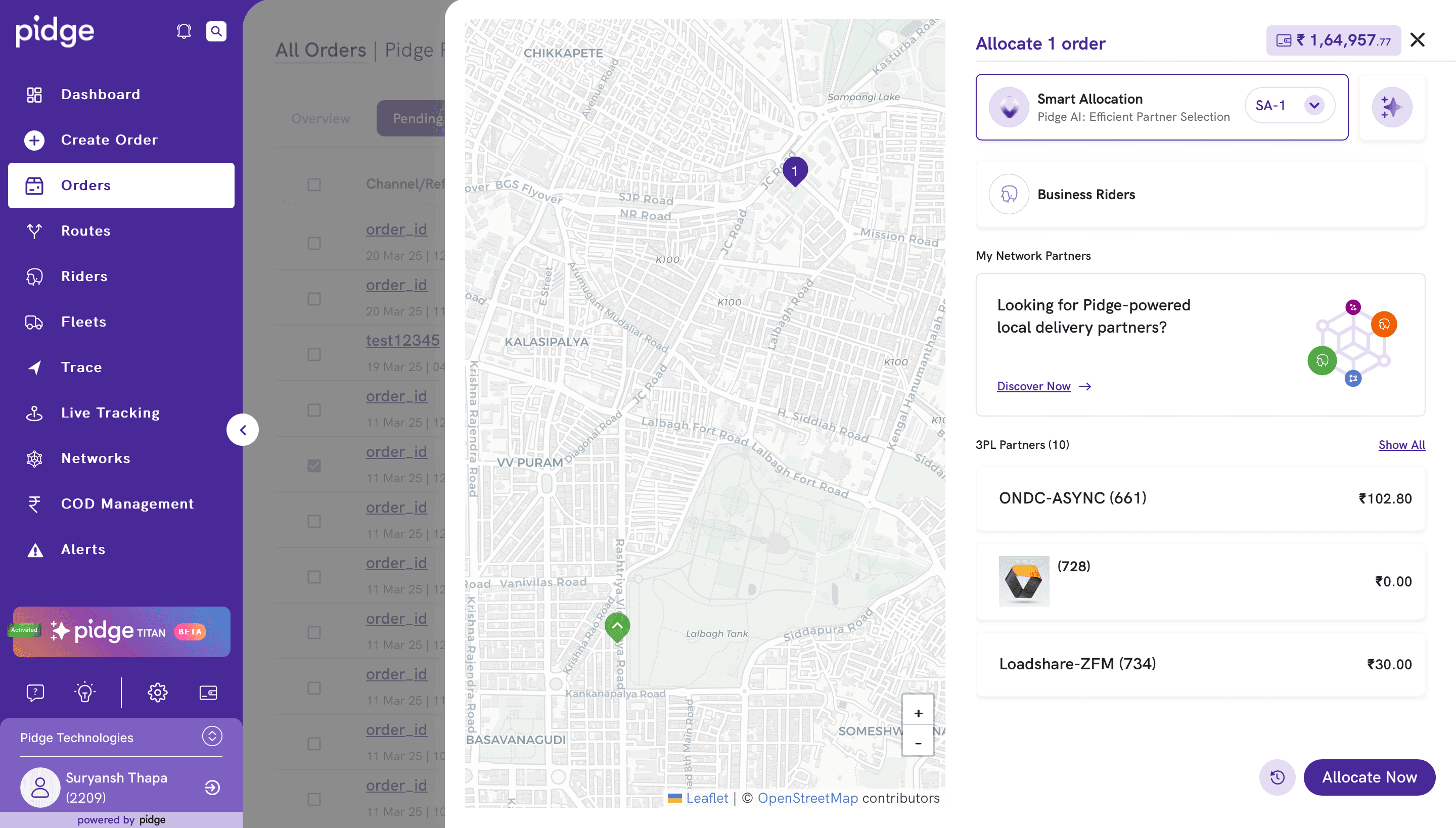Click the wallet icon in sidebar footer

click(208, 692)
